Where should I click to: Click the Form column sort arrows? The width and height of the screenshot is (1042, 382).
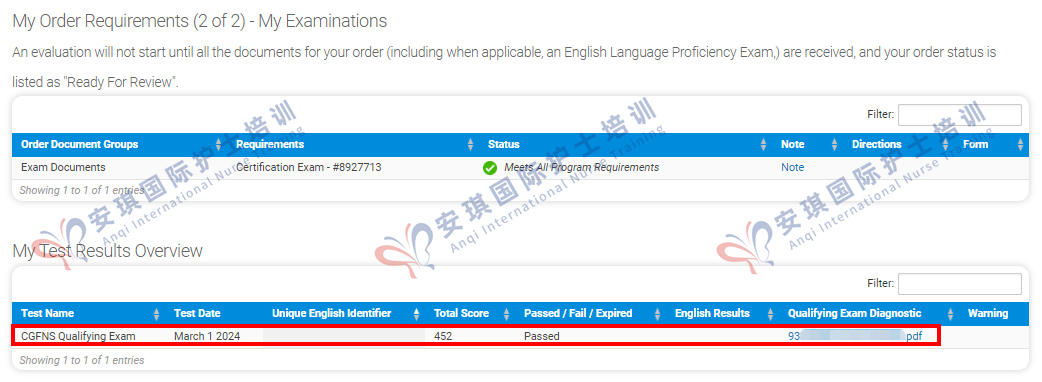coord(1020,145)
